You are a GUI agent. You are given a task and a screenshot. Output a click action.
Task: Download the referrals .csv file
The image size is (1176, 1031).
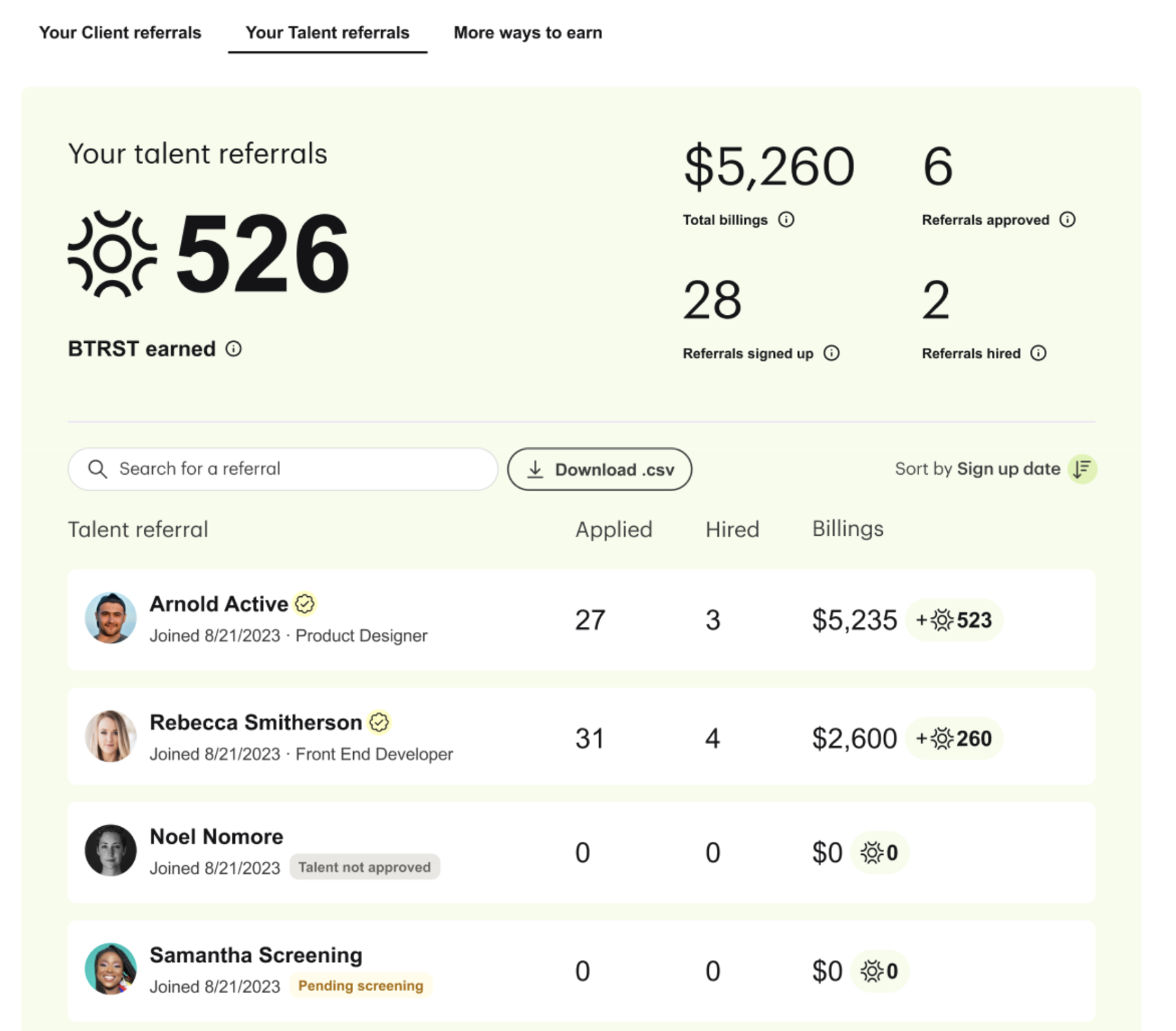click(x=599, y=469)
